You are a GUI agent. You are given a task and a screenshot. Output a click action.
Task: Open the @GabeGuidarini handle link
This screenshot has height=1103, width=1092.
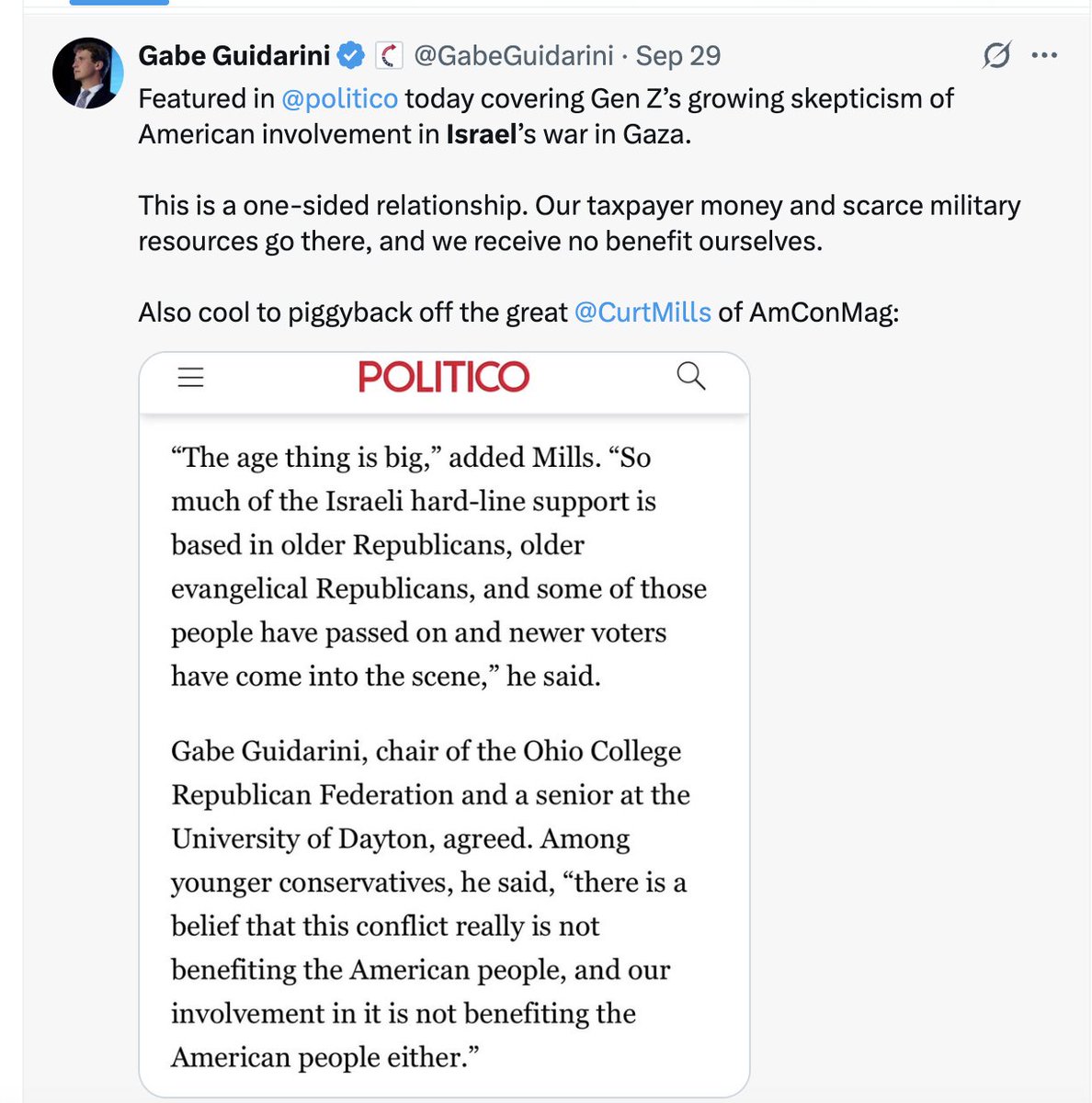pyautogui.click(x=513, y=56)
